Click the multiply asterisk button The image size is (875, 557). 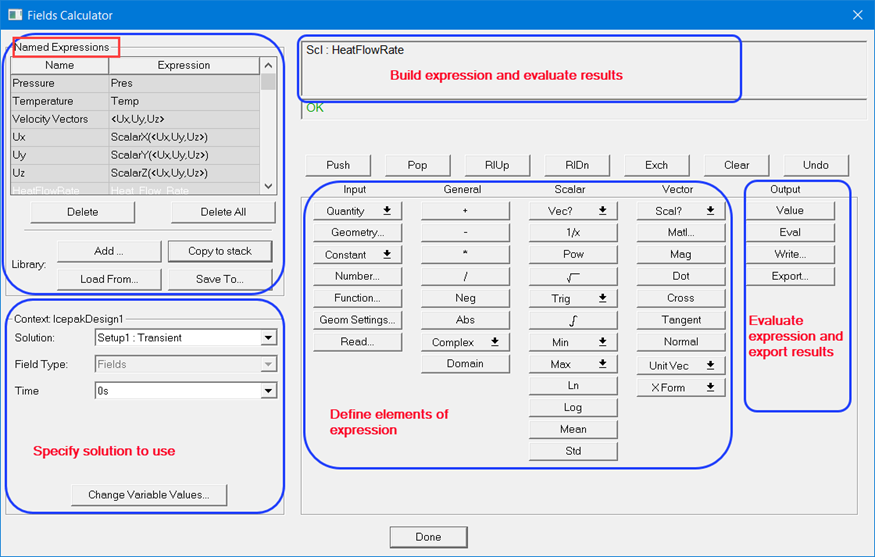coord(465,255)
